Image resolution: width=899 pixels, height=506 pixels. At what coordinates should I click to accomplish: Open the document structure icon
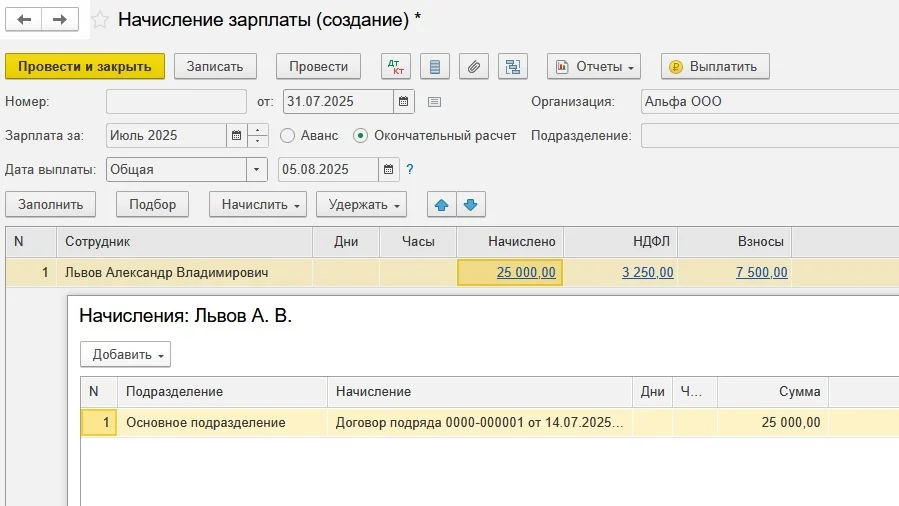[x=514, y=67]
